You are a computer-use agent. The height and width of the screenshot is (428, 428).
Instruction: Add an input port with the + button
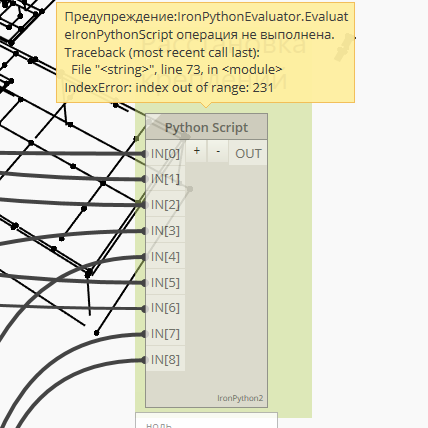tap(196, 151)
